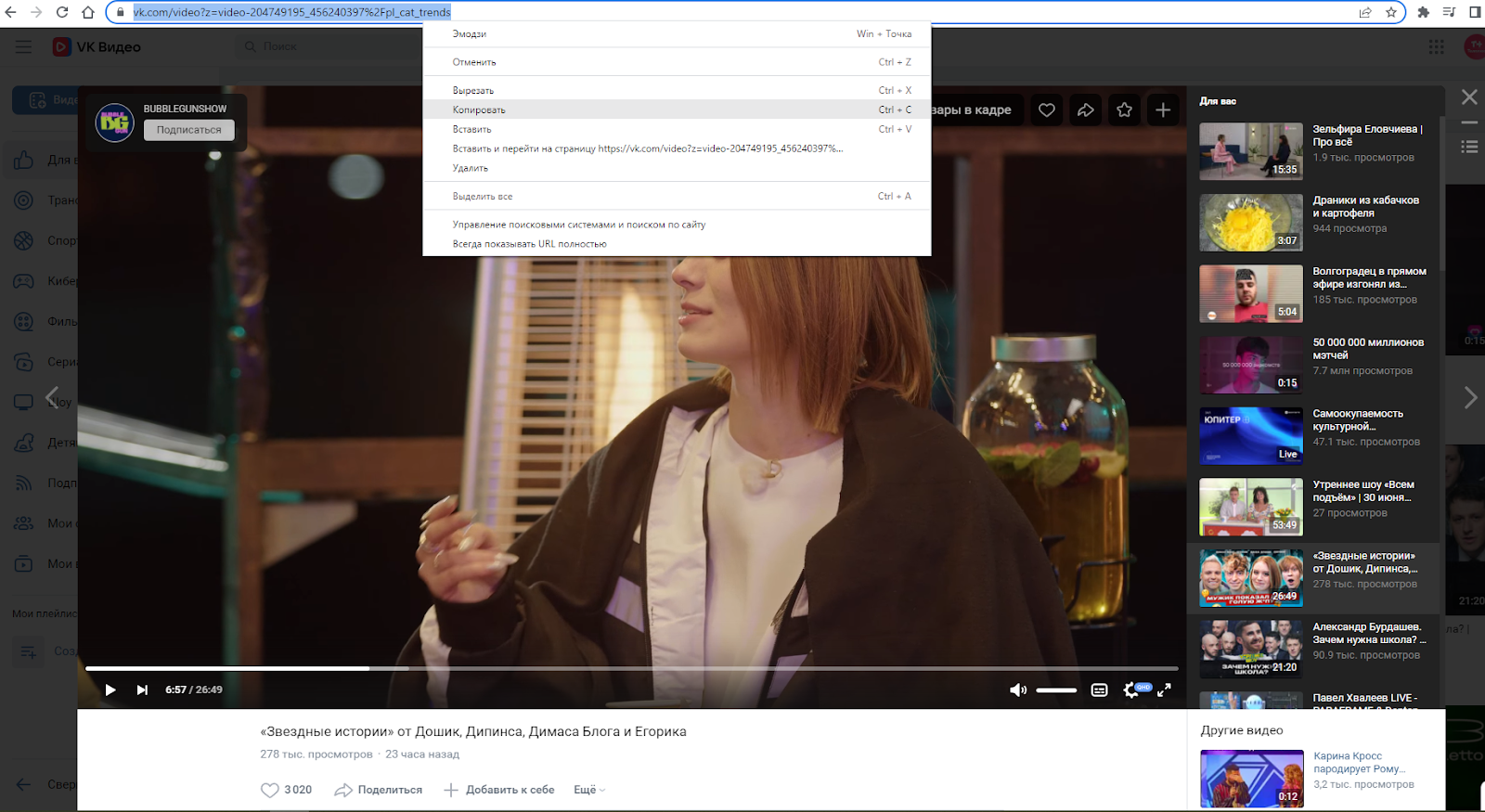The height and width of the screenshot is (812, 1485).
Task: Go to previous video with left chevron
Action: pyautogui.click(x=52, y=397)
